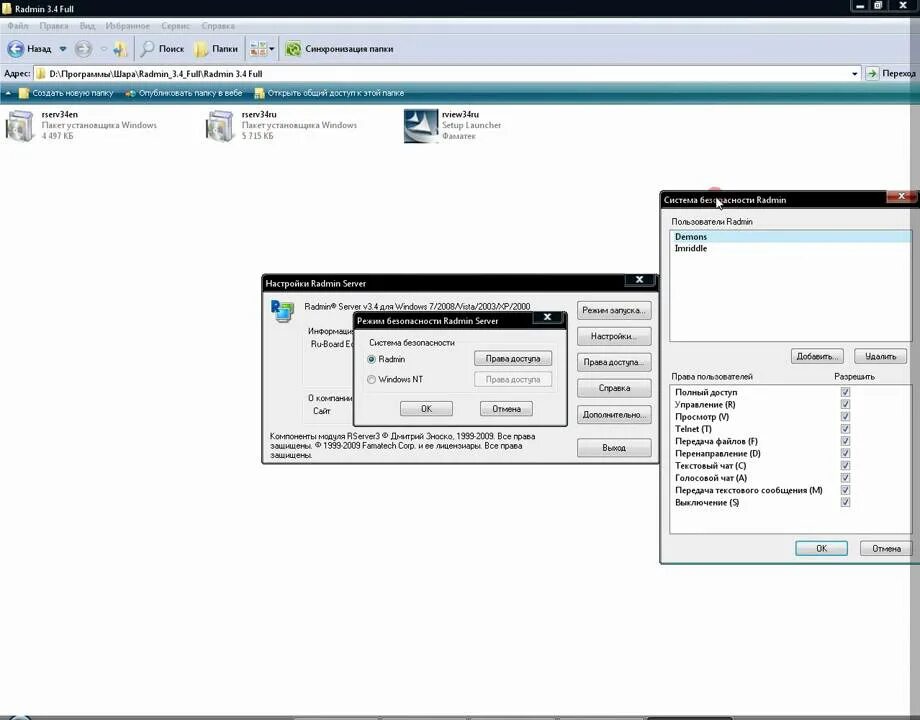Click Права доступа in Настройки Radmin Server
920x720 pixels.
point(614,362)
